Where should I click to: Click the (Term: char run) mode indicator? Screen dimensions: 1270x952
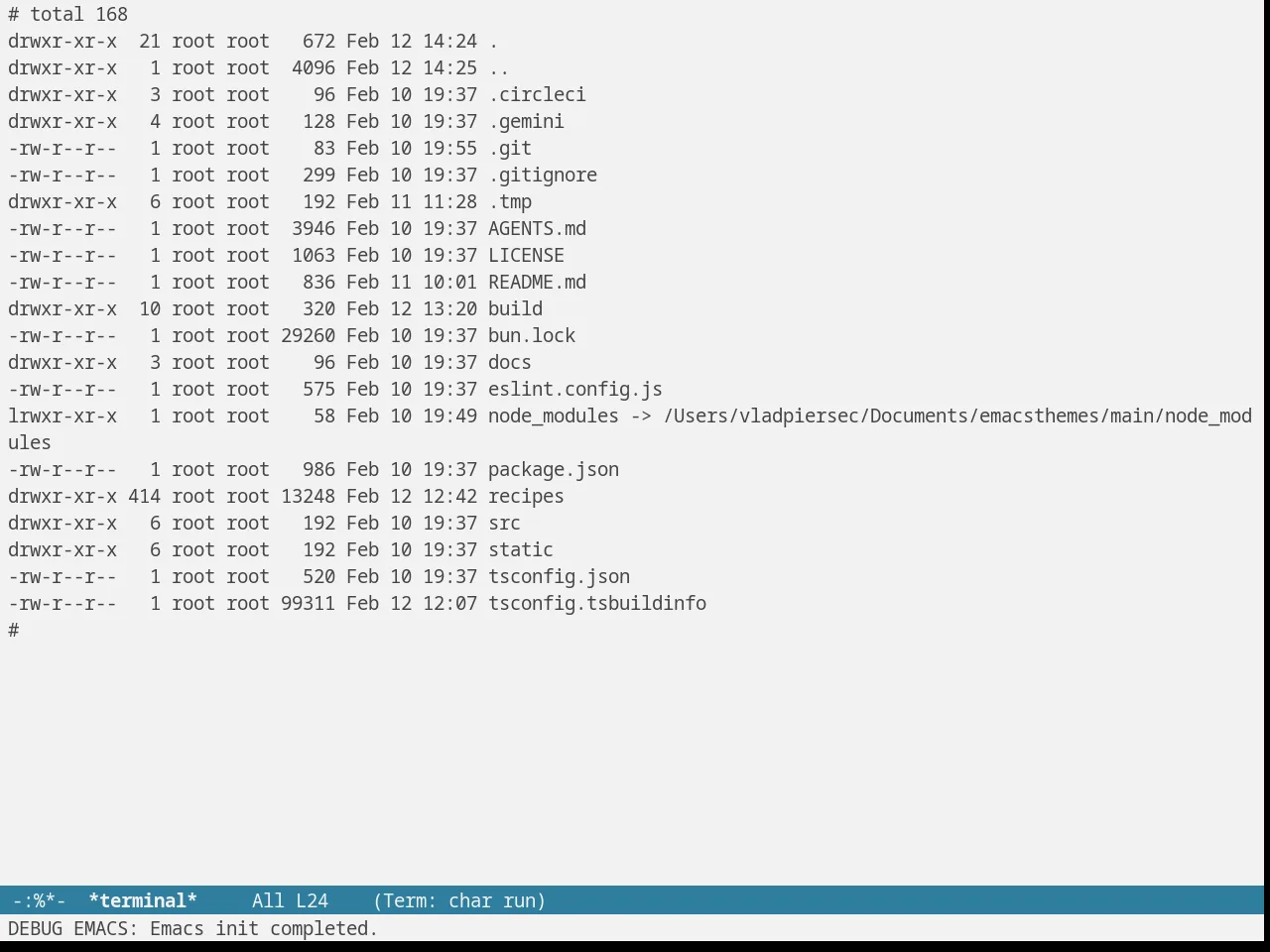(x=459, y=900)
